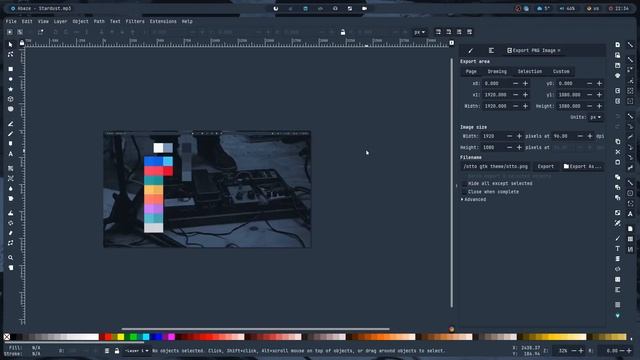Pick the no-color X swatch
Viewport: 640px width, 360px height.
click(x=7, y=337)
